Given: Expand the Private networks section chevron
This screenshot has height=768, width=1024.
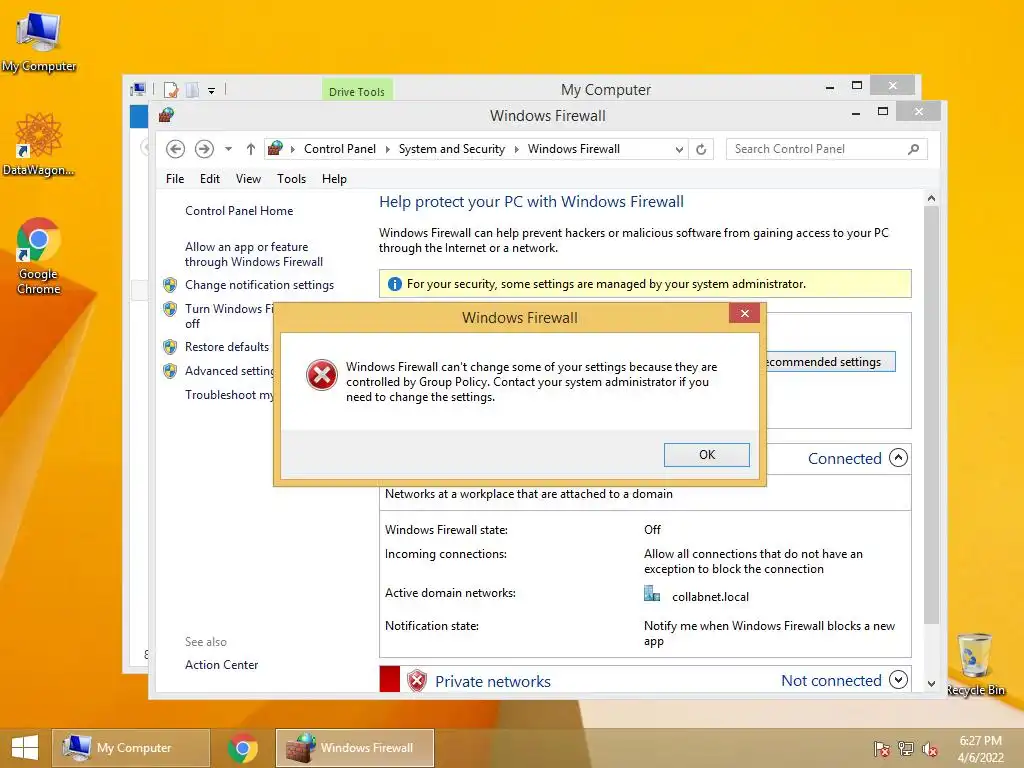Looking at the screenshot, I should tap(899, 680).
